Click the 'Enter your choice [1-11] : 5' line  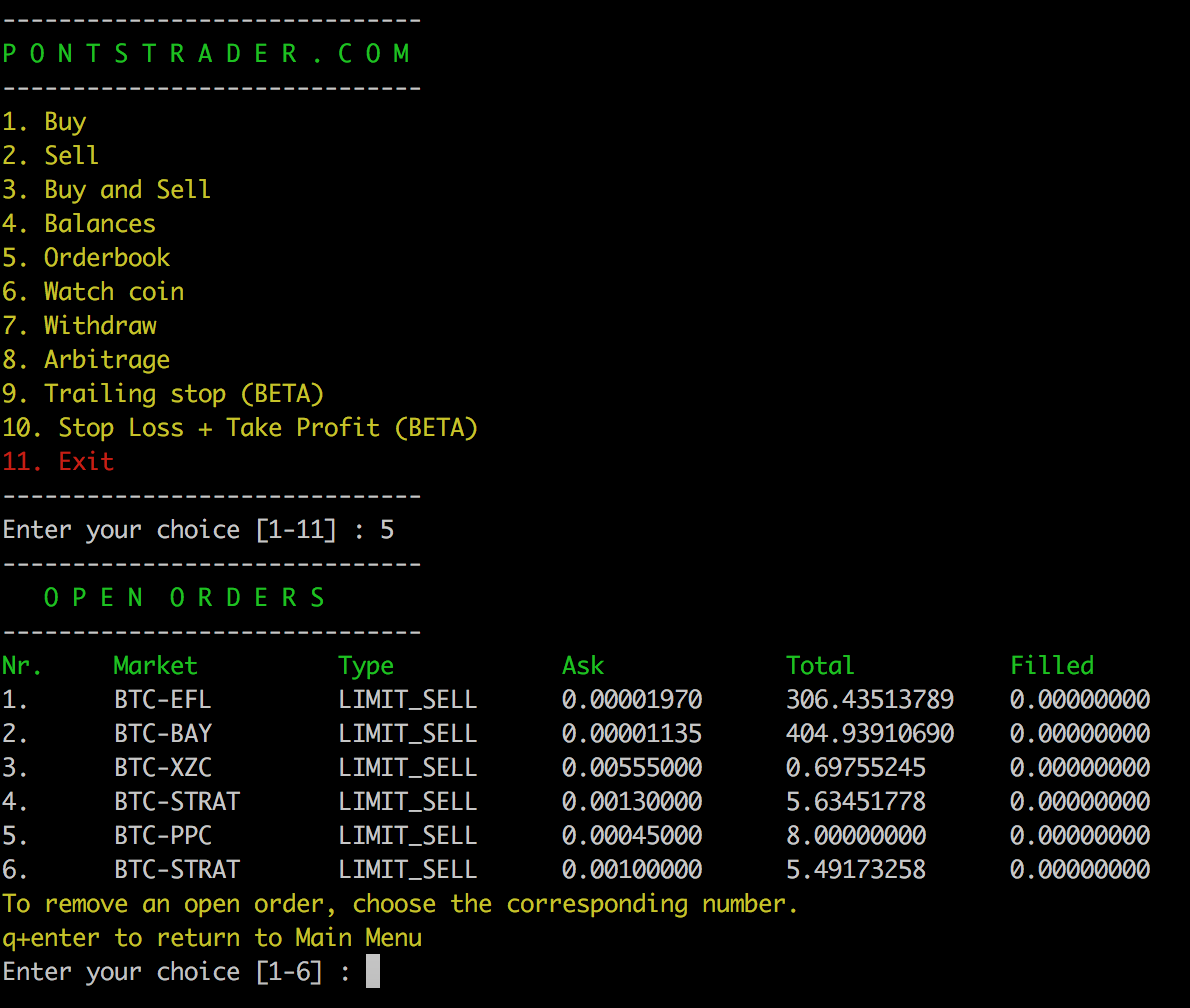[197, 530]
